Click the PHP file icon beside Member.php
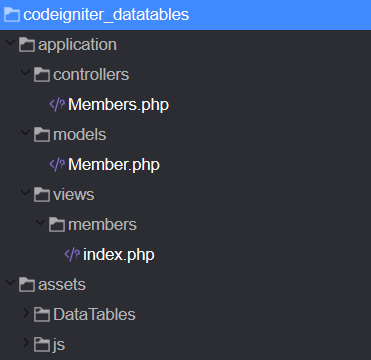The height and width of the screenshot is (360, 371). point(57,165)
